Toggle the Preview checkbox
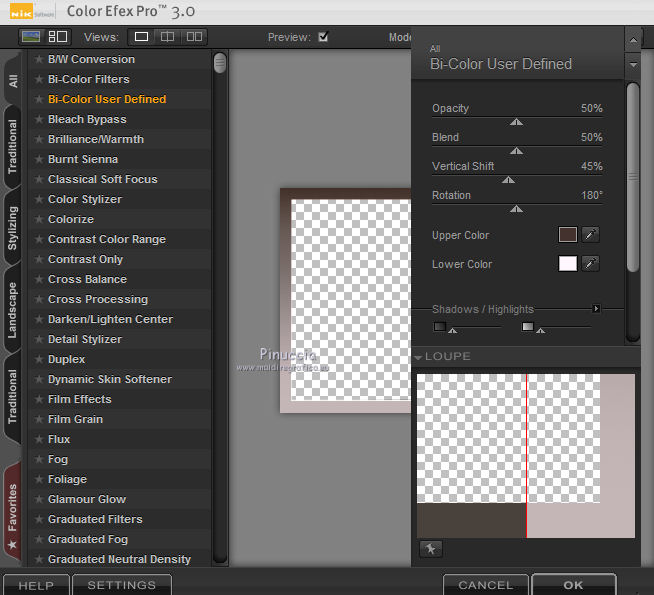654x595 pixels. [323, 37]
